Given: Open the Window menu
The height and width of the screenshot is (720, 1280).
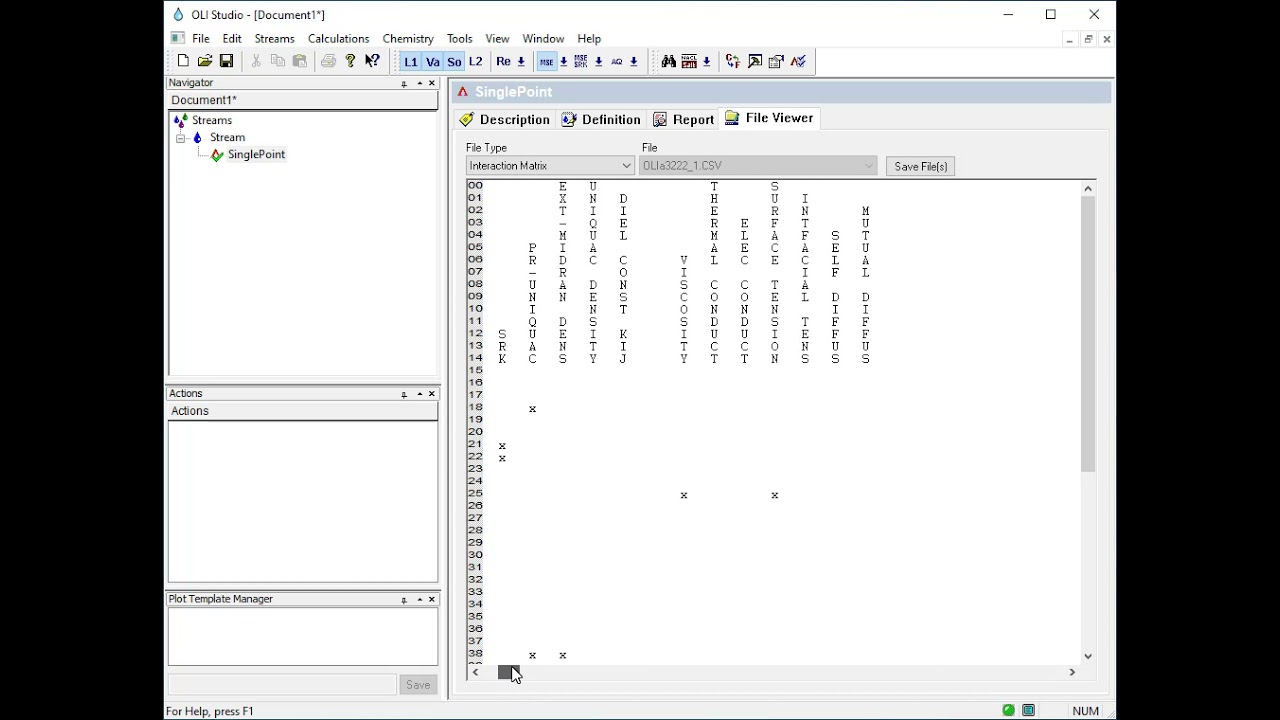Looking at the screenshot, I should pyautogui.click(x=543, y=39).
